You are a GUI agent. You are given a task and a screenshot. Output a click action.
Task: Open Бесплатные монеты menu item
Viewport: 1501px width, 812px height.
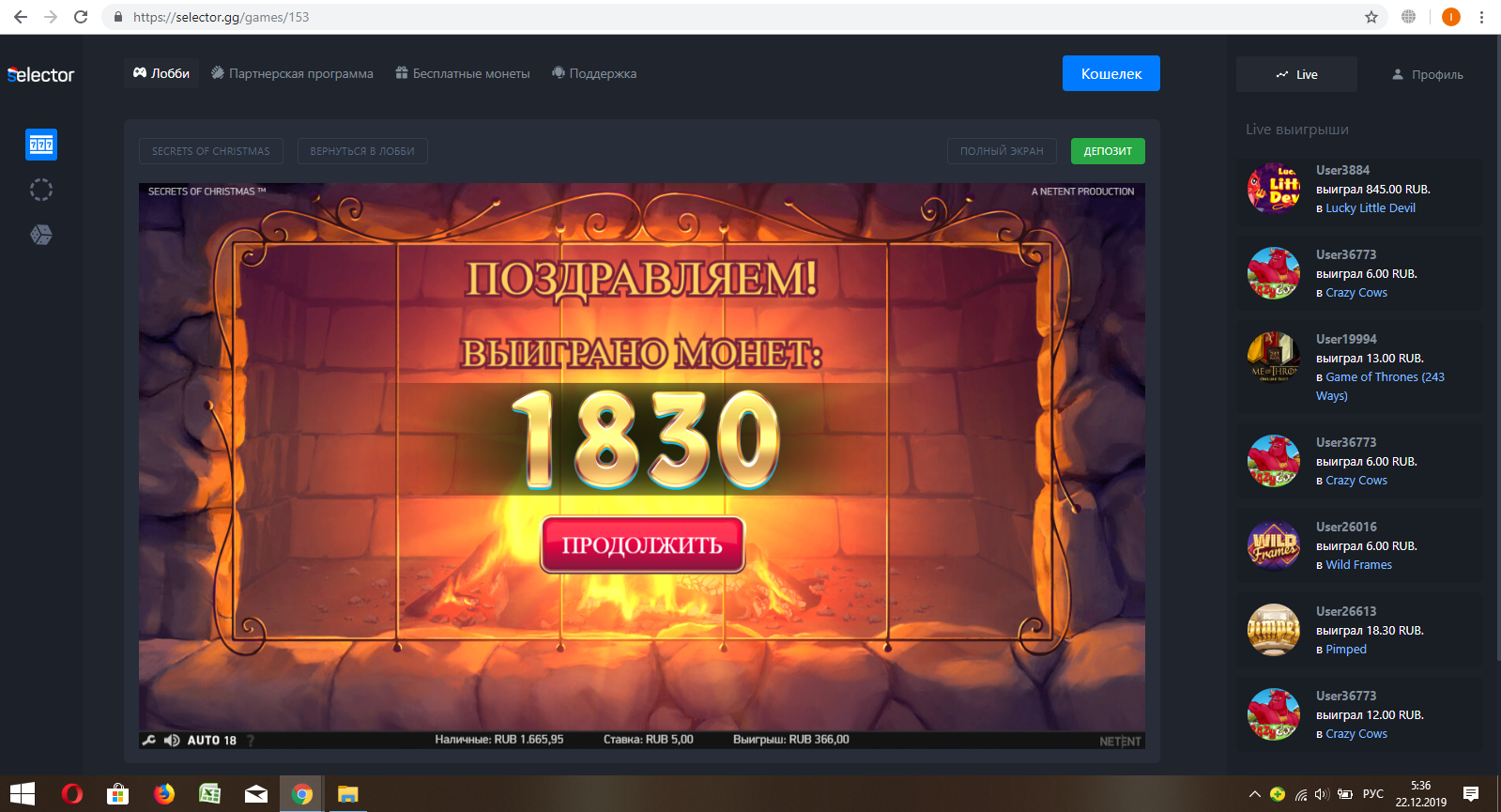[x=462, y=73]
